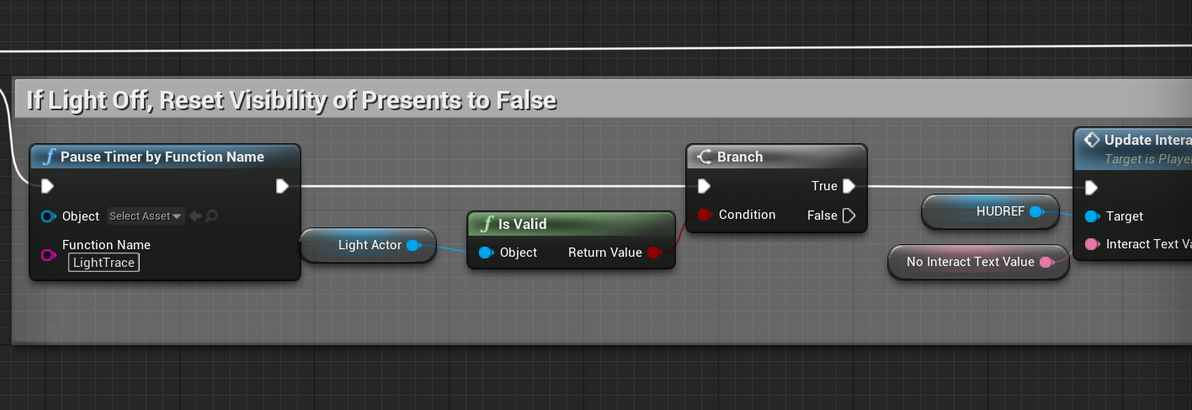Screen dimensions: 1192x410
Task: Click the Pause Timer node's exec output pin
Action: [282, 186]
